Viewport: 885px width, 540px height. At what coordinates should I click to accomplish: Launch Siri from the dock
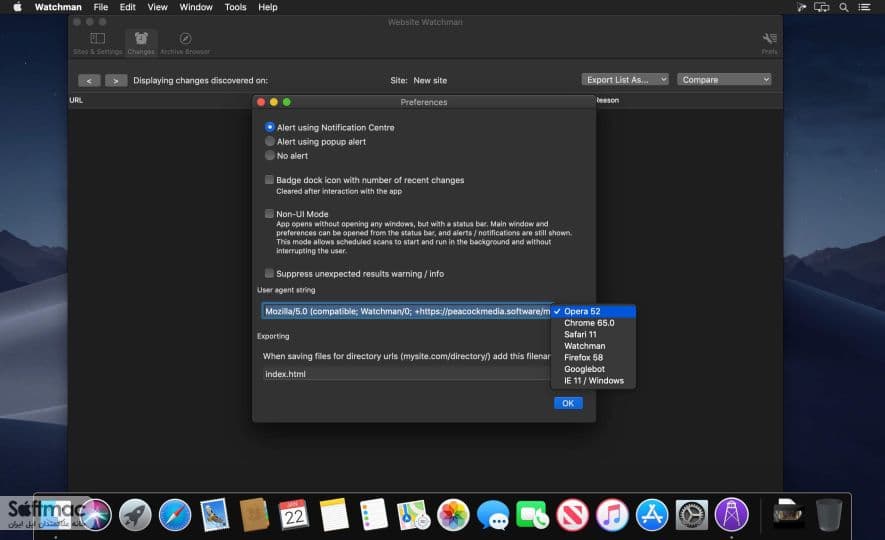[95, 515]
